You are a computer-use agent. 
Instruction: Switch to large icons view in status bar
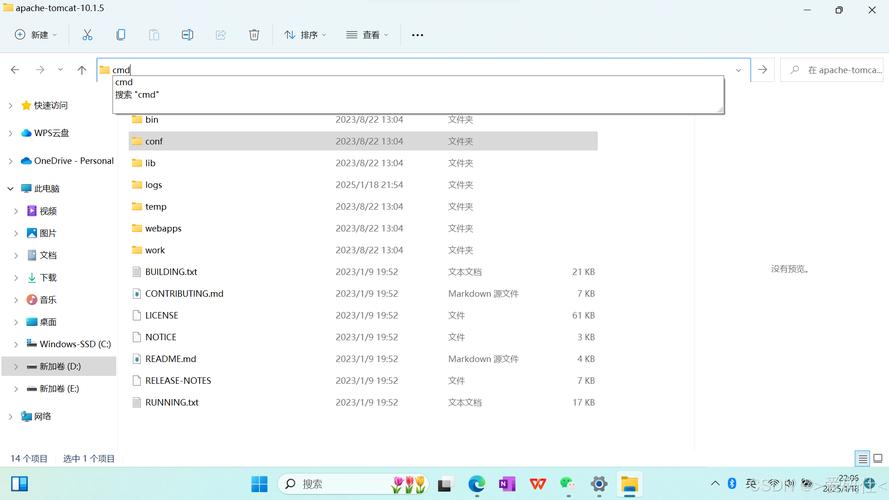click(878, 458)
